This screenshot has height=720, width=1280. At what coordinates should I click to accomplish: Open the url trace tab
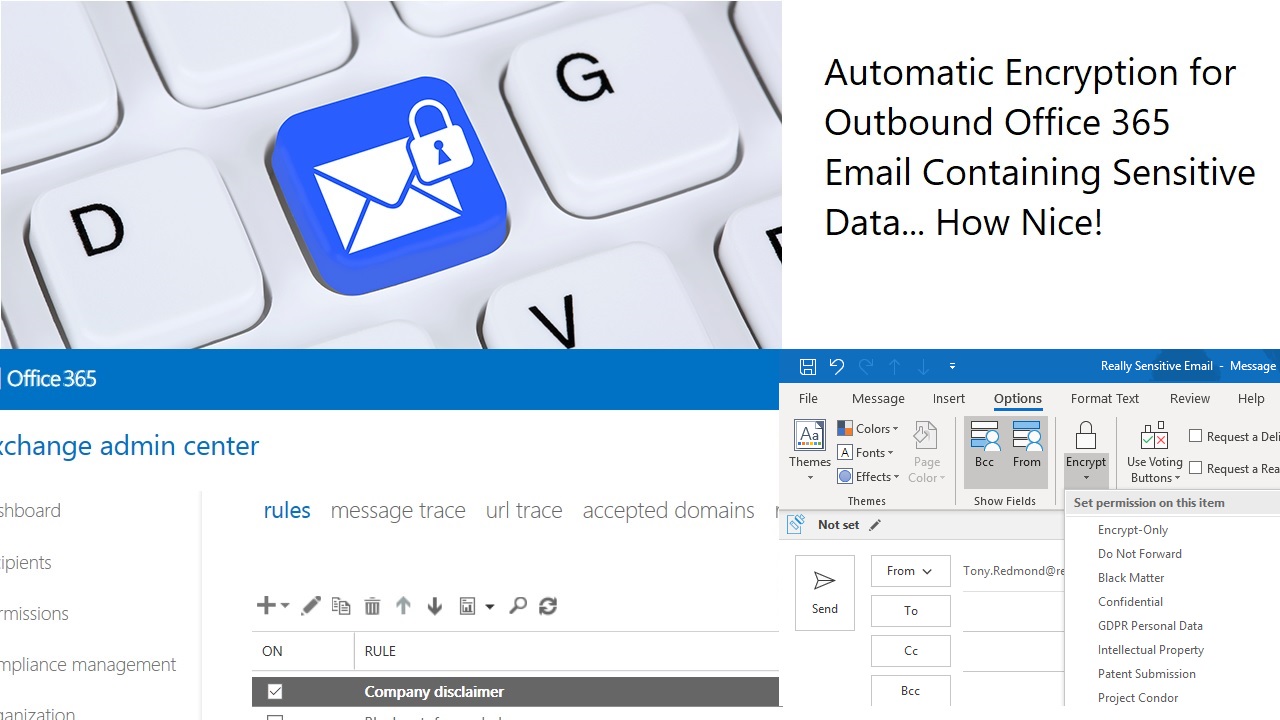coord(524,510)
